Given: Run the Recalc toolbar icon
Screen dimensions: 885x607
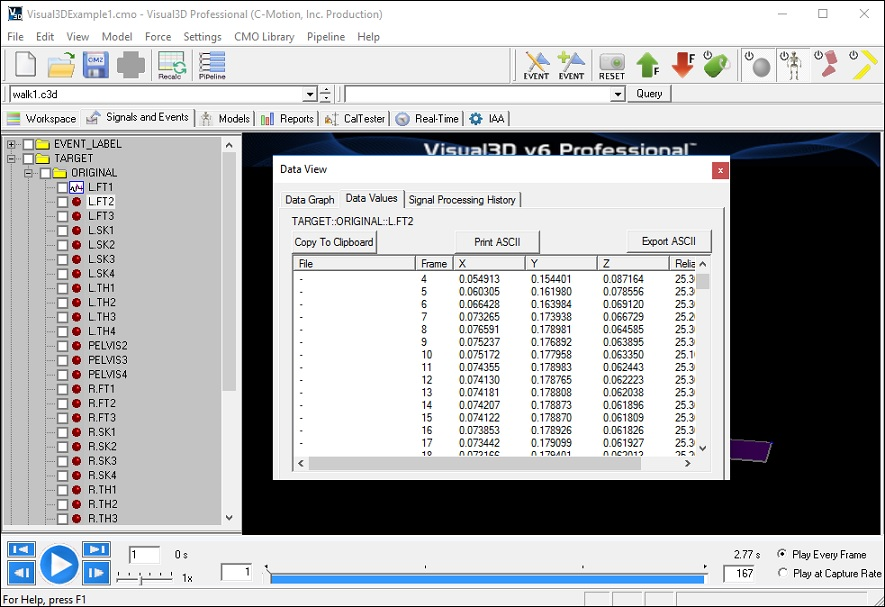Looking at the screenshot, I should point(171,65).
